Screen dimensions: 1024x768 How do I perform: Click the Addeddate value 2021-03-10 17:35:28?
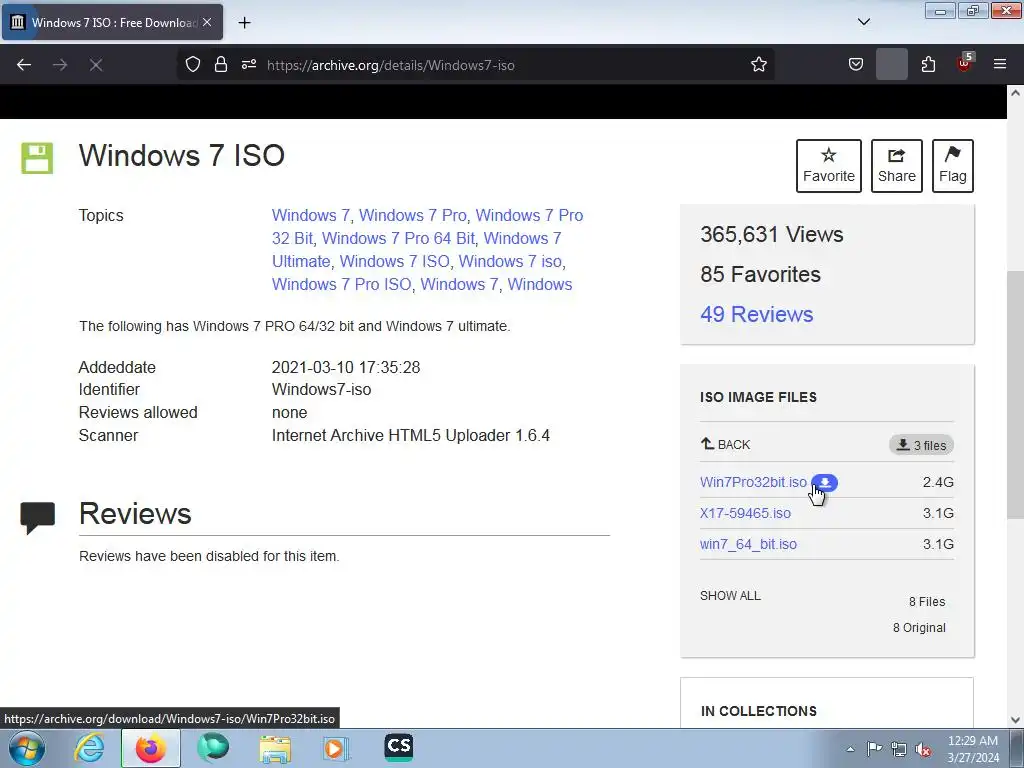[x=345, y=368]
